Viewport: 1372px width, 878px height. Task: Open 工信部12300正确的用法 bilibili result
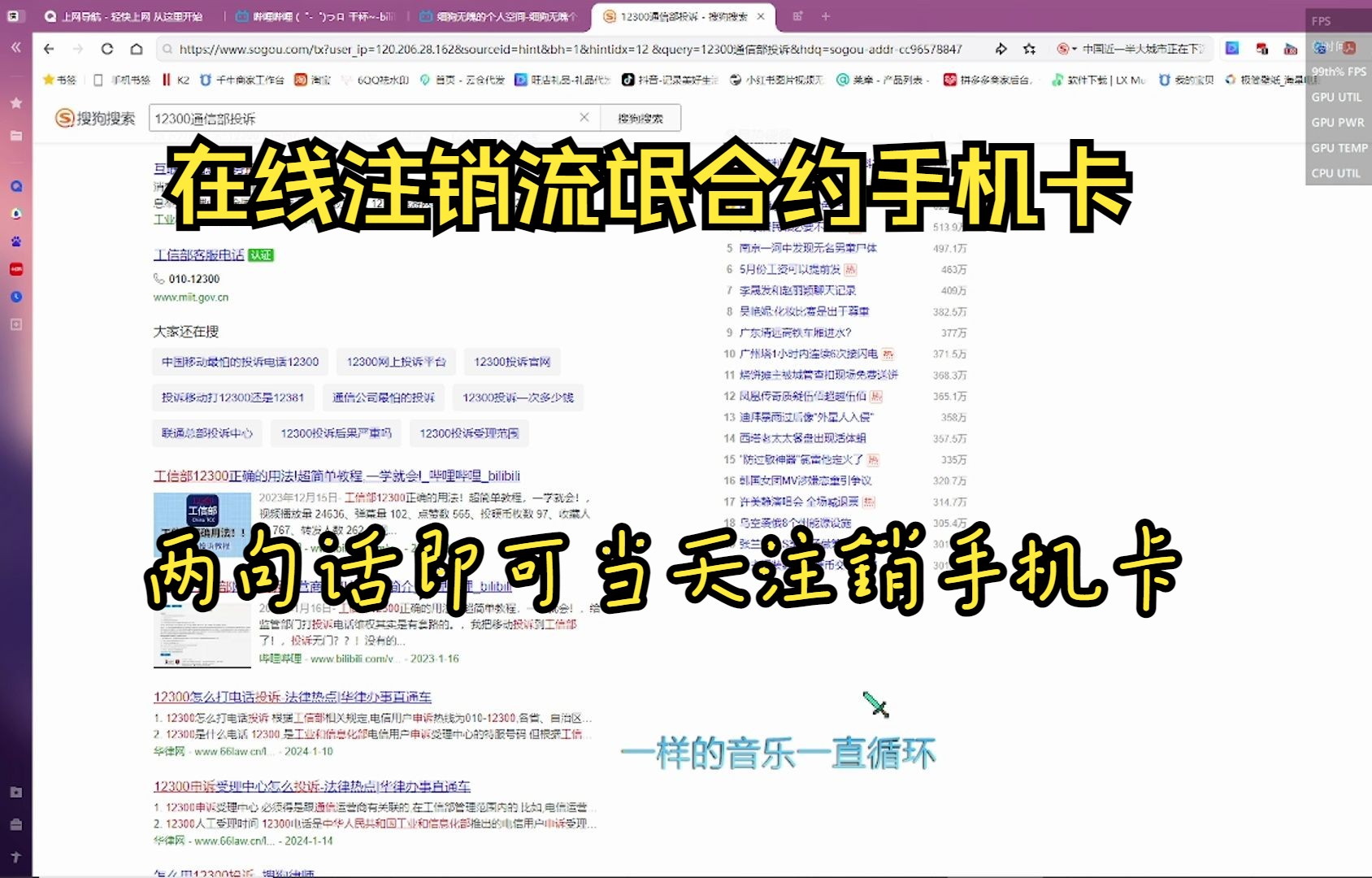336,476
